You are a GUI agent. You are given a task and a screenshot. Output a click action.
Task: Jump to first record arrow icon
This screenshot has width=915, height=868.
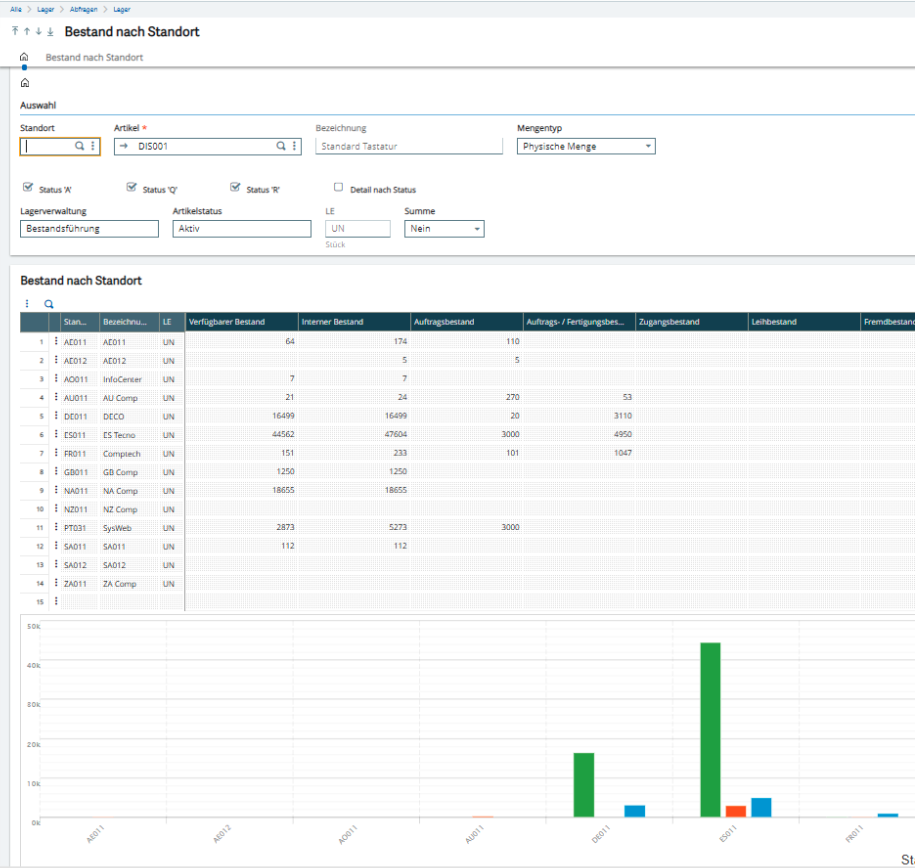pyautogui.click(x=15, y=31)
